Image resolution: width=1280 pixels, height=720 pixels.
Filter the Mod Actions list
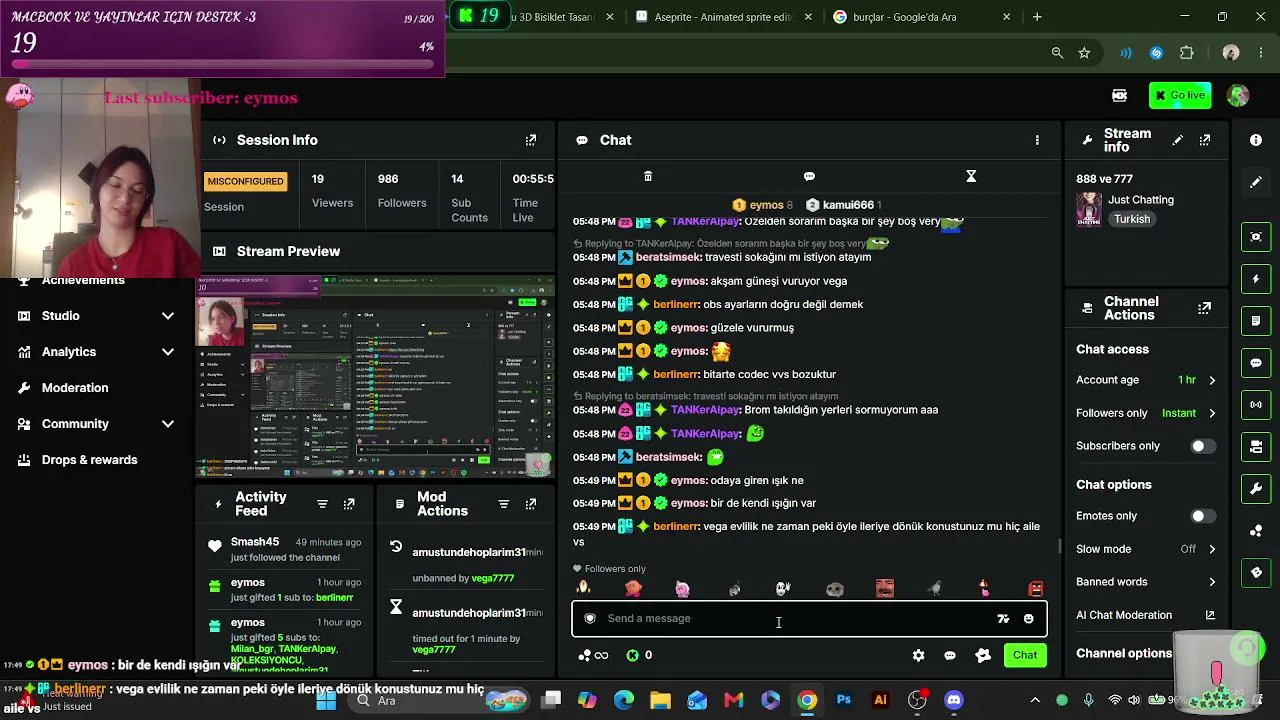504,504
